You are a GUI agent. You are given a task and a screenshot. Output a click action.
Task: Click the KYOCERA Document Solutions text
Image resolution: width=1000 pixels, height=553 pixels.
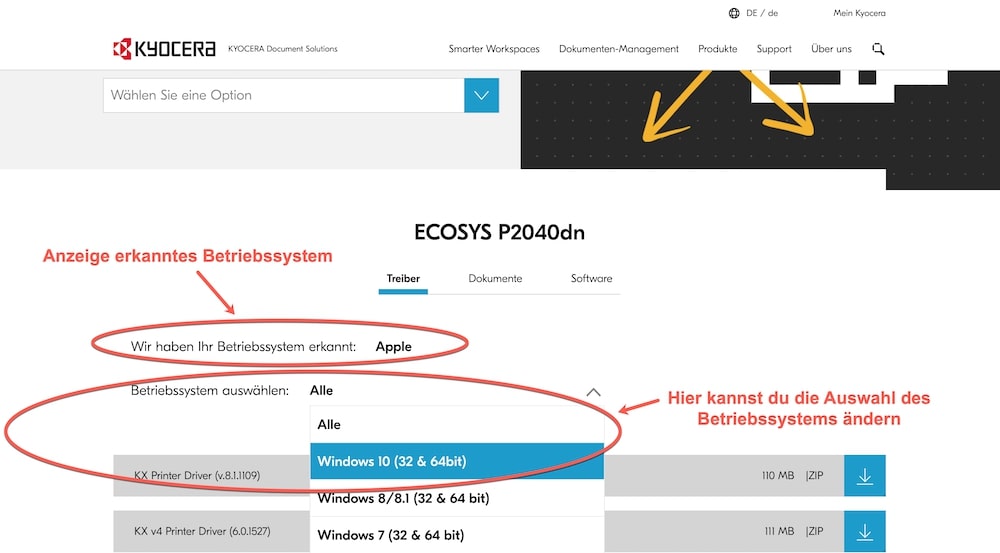point(283,48)
